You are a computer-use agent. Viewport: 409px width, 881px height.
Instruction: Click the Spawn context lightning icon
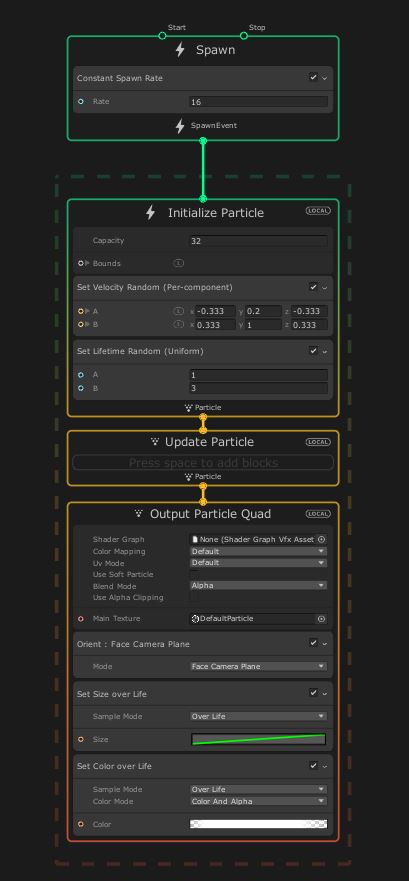tap(180, 50)
